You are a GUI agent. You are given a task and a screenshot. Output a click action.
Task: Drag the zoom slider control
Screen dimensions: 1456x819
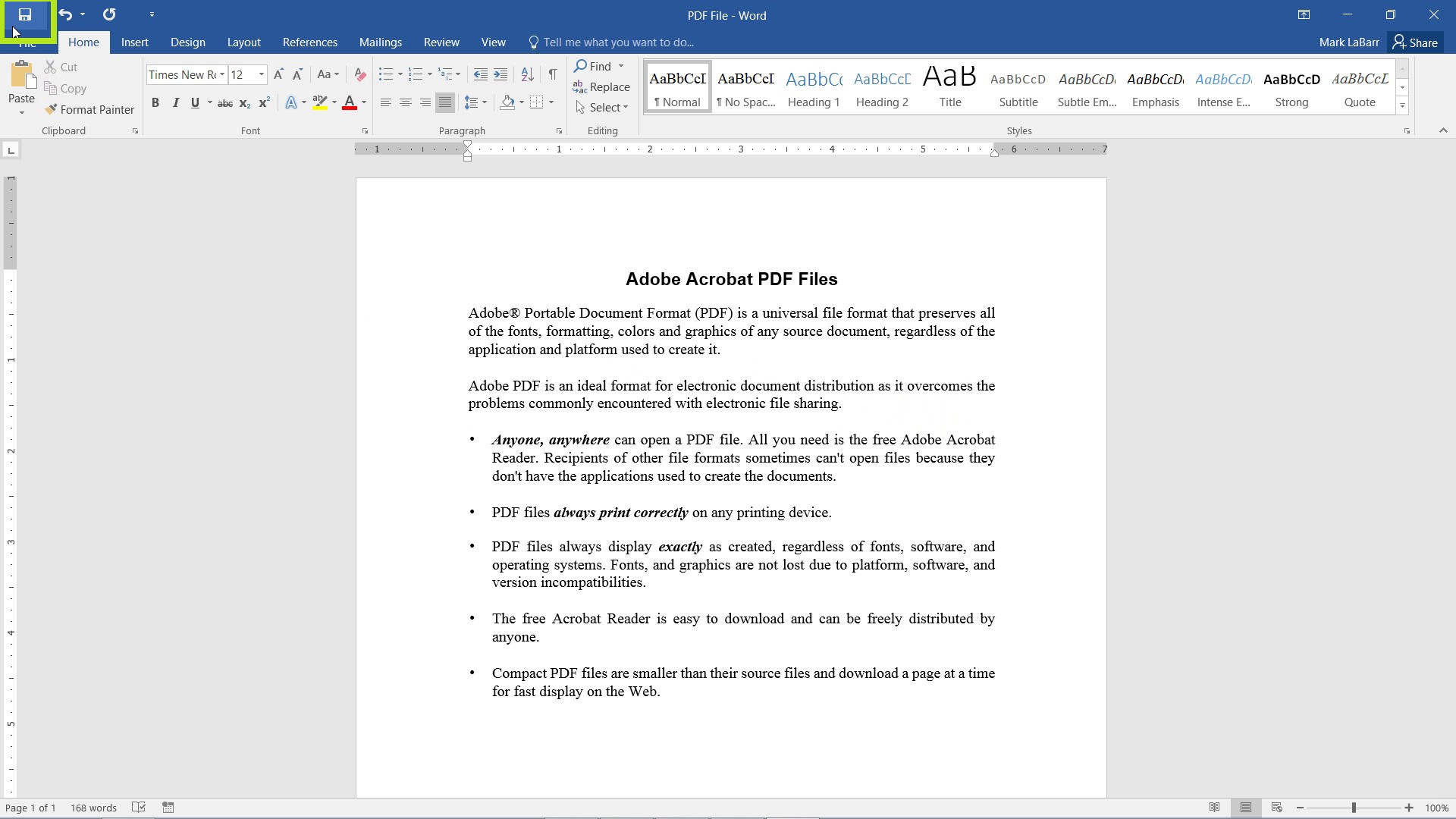[1354, 807]
